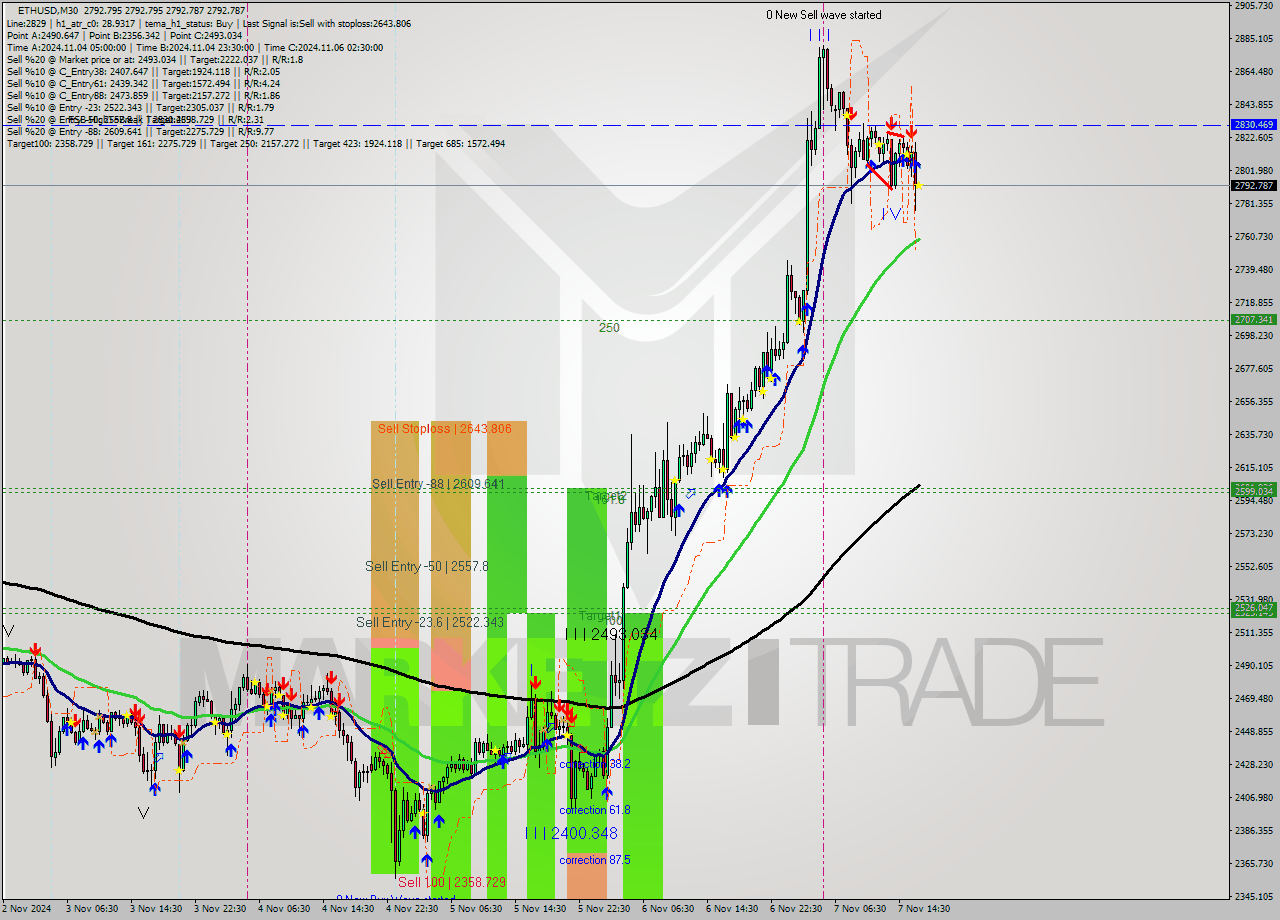Click the green 2599.034 price tag

(1254, 490)
